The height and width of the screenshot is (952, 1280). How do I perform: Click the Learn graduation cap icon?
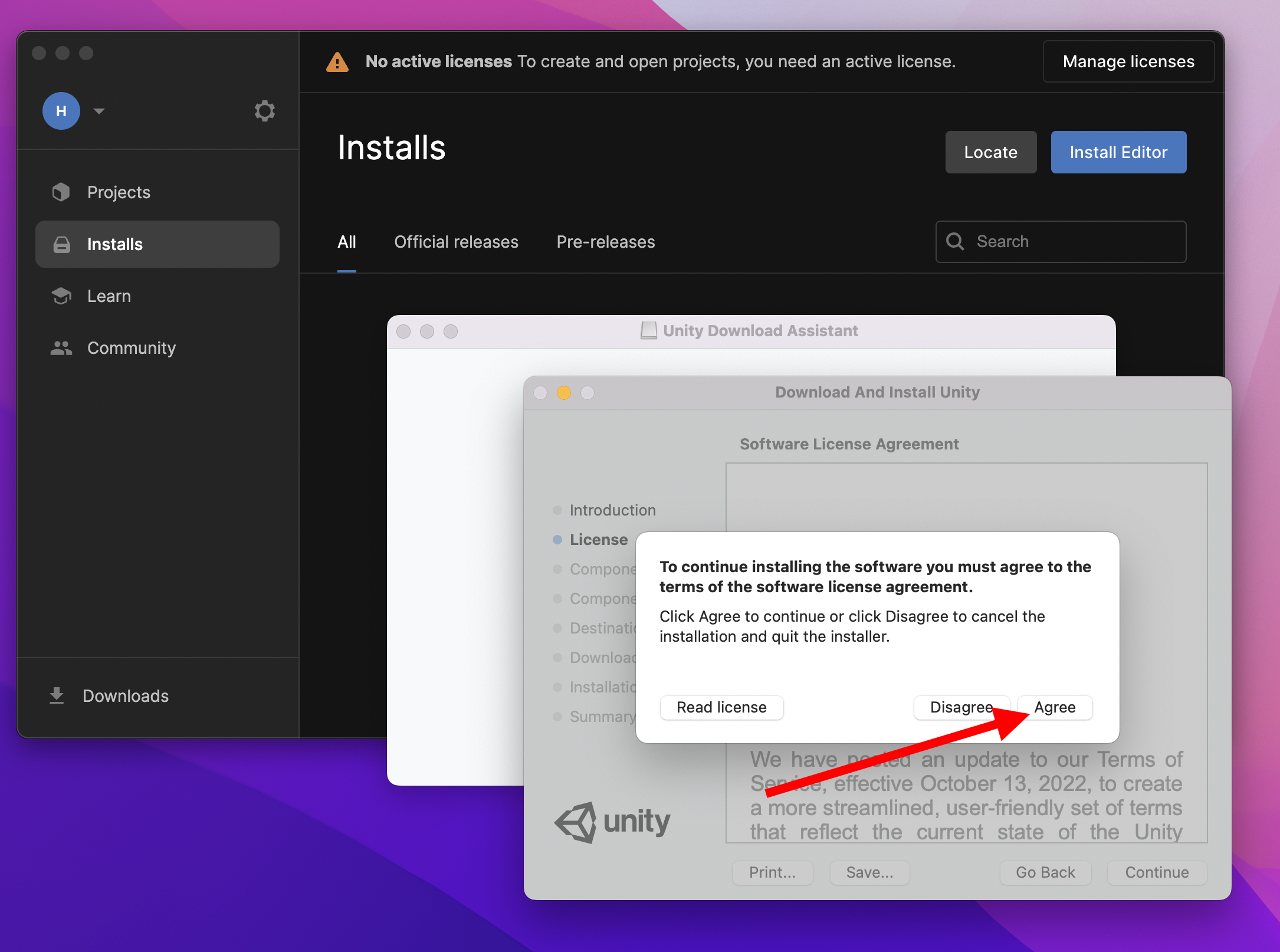pyautogui.click(x=61, y=296)
